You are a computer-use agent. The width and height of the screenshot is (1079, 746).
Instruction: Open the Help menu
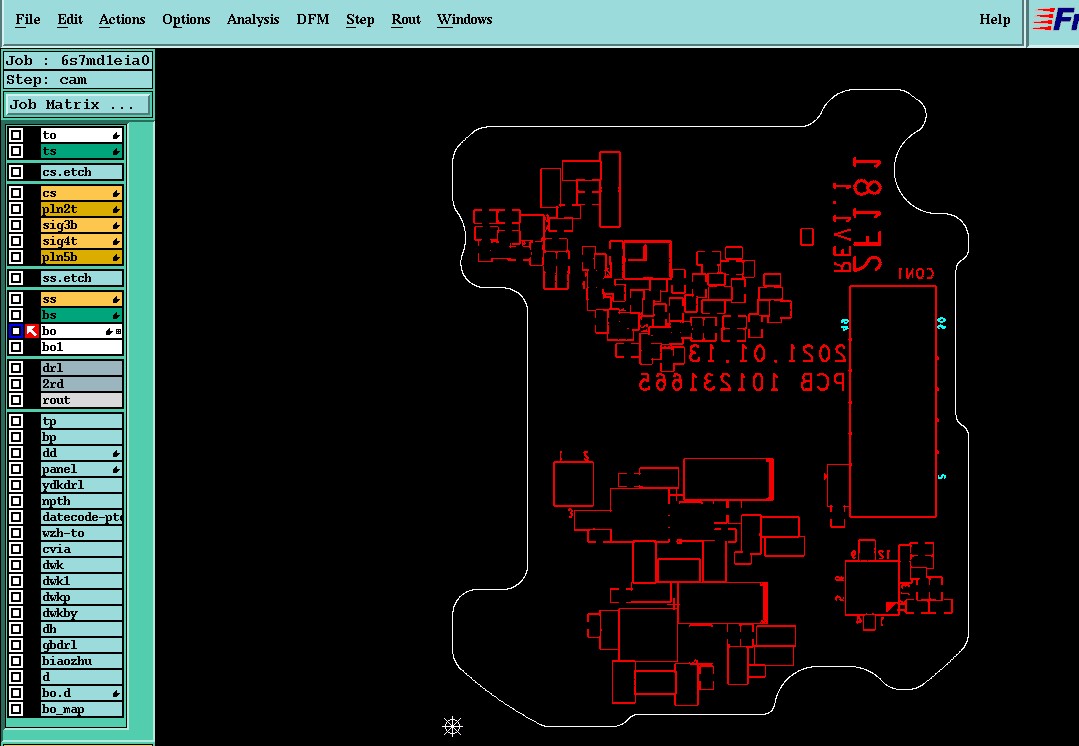point(994,19)
